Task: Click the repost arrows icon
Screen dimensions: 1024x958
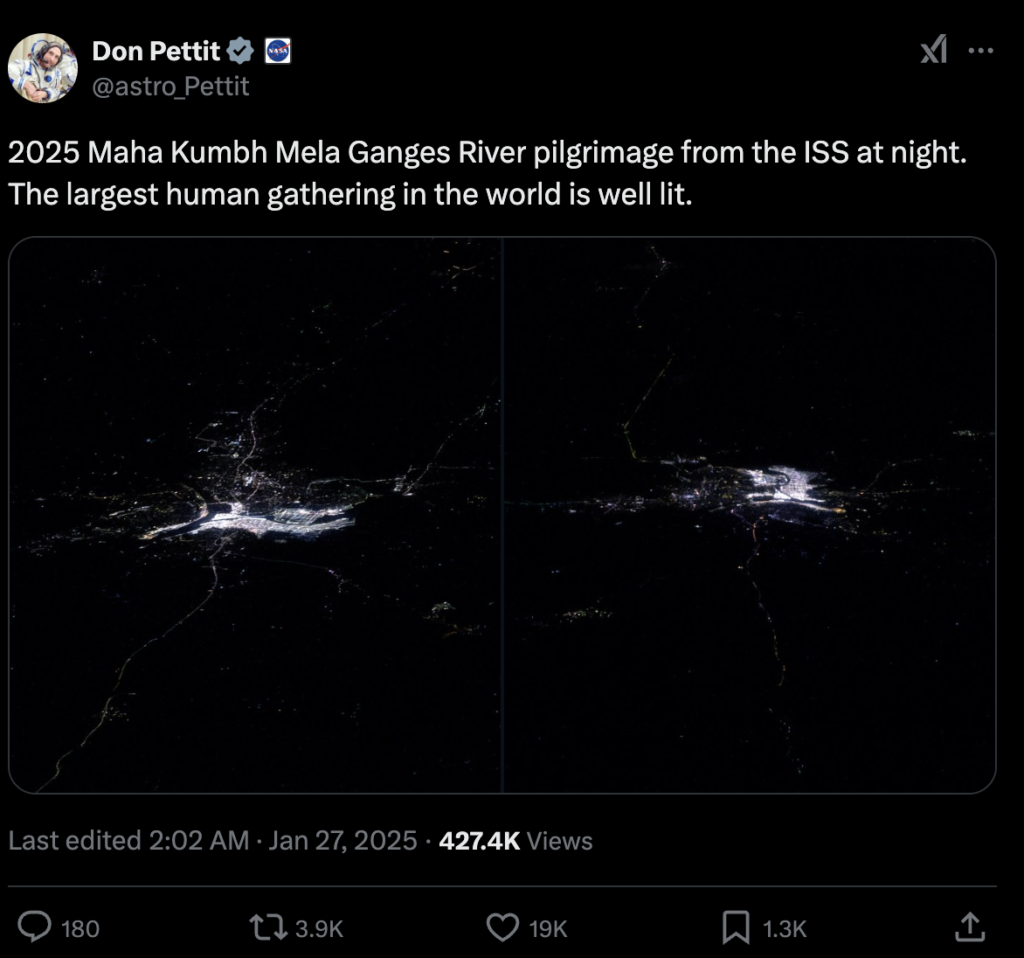Action: (x=268, y=928)
